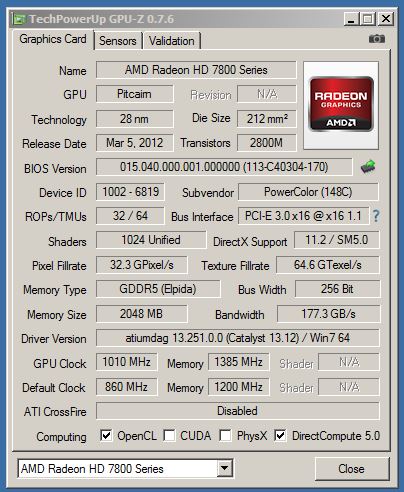Click the Close button

352,469
